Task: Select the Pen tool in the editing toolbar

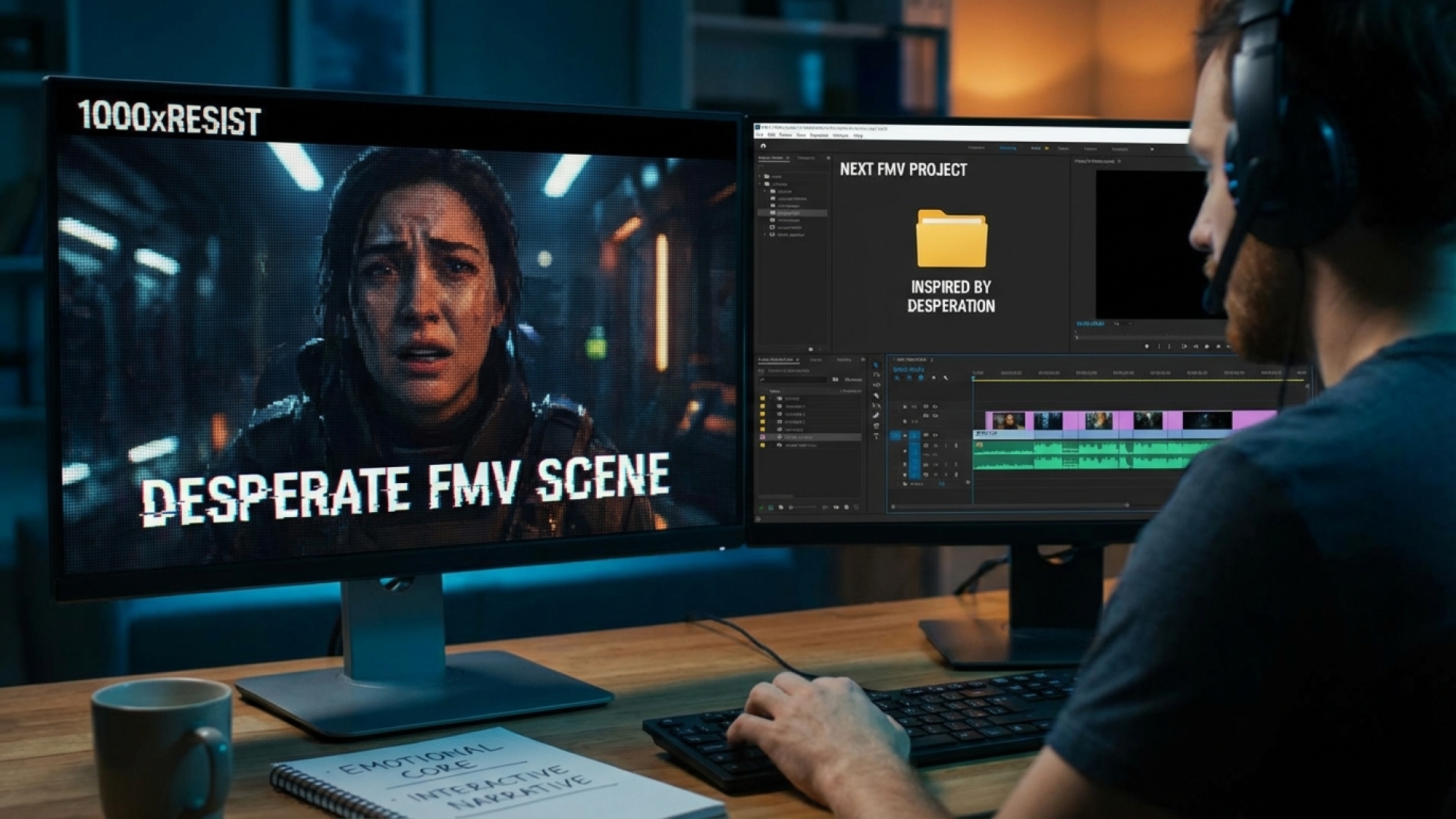Action: (x=877, y=415)
